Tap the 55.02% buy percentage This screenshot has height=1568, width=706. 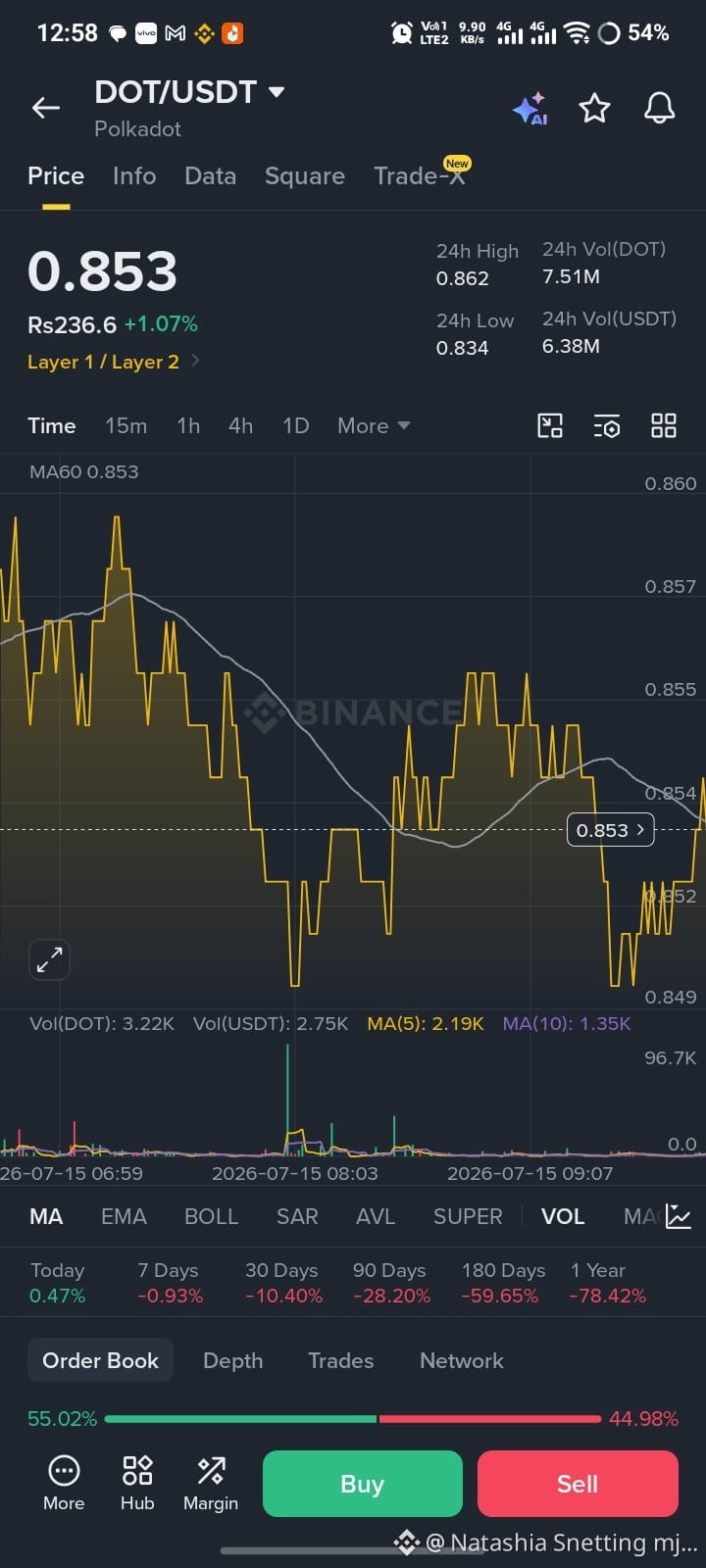click(x=62, y=1418)
